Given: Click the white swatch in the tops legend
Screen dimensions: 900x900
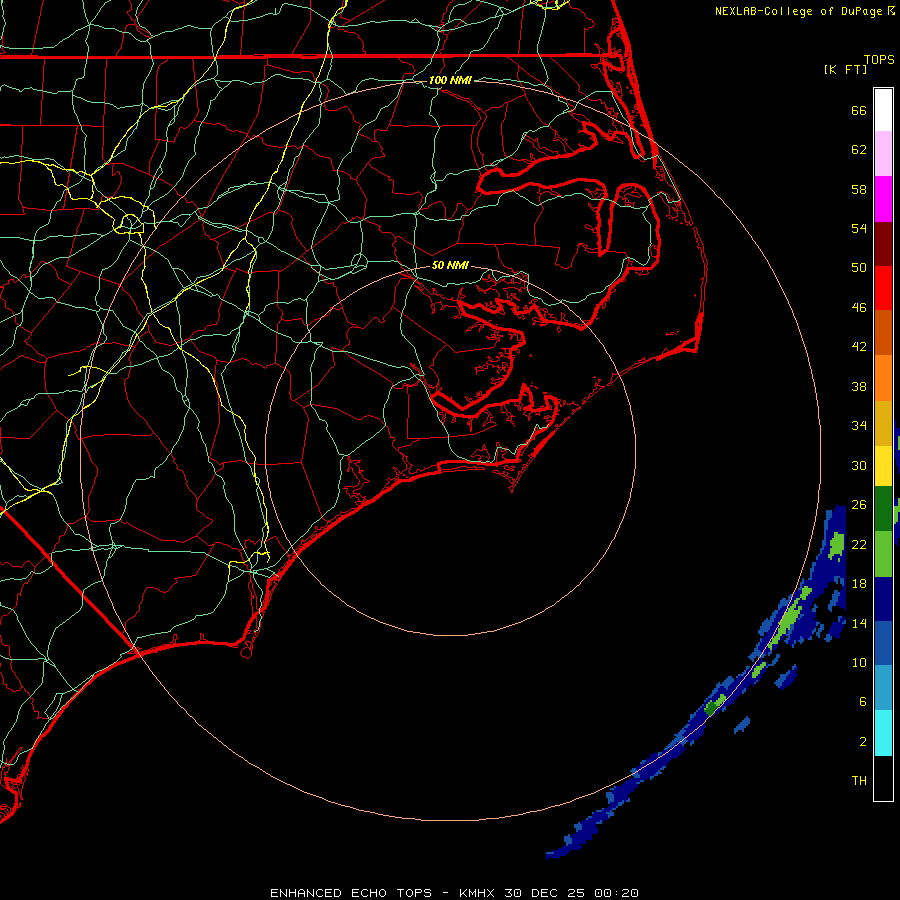Looking at the screenshot, I should [x=883, y=110].
